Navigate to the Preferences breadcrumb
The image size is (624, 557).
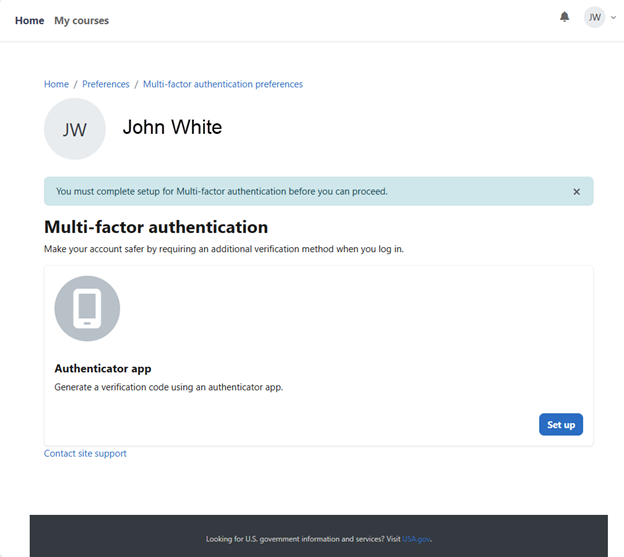click(x=106, y=84)
